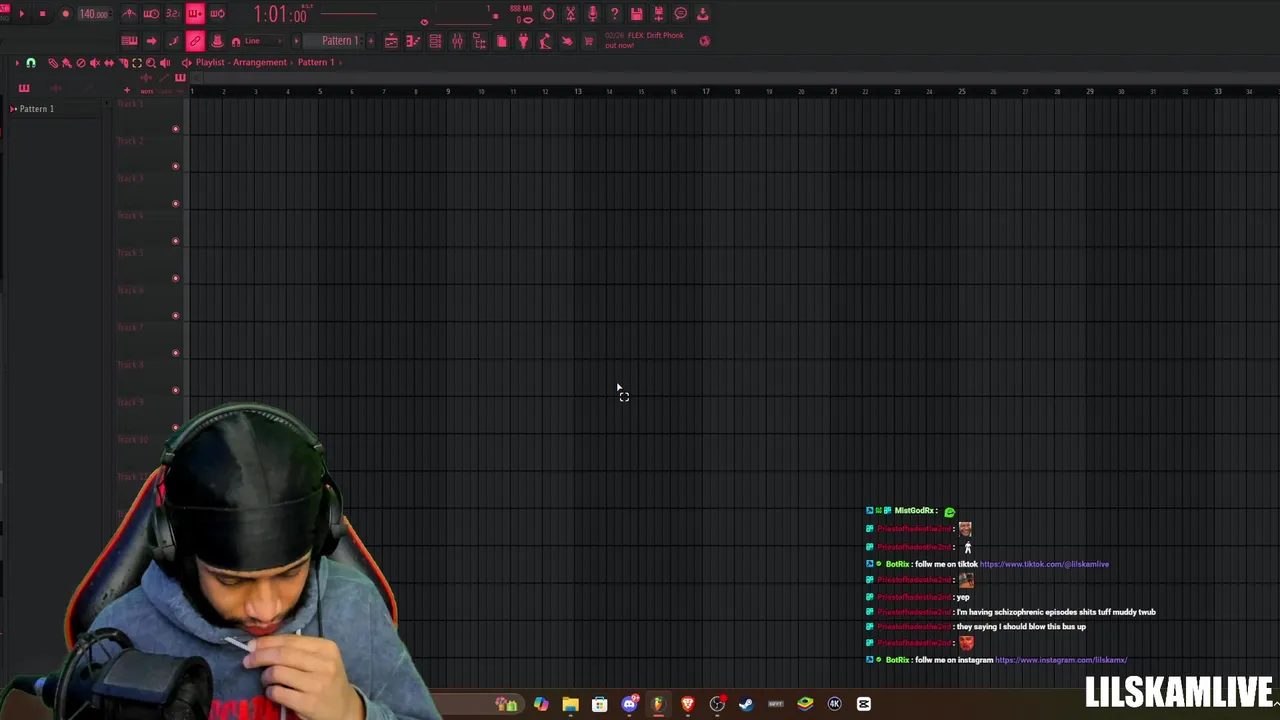Start playback with the play button

[x=22, y=14]
